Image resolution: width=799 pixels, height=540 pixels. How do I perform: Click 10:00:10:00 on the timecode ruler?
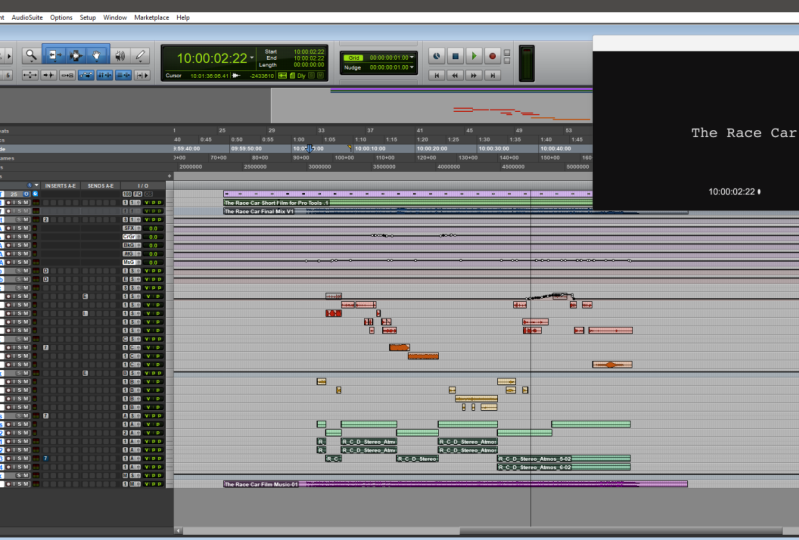click(x=370, y=149)
